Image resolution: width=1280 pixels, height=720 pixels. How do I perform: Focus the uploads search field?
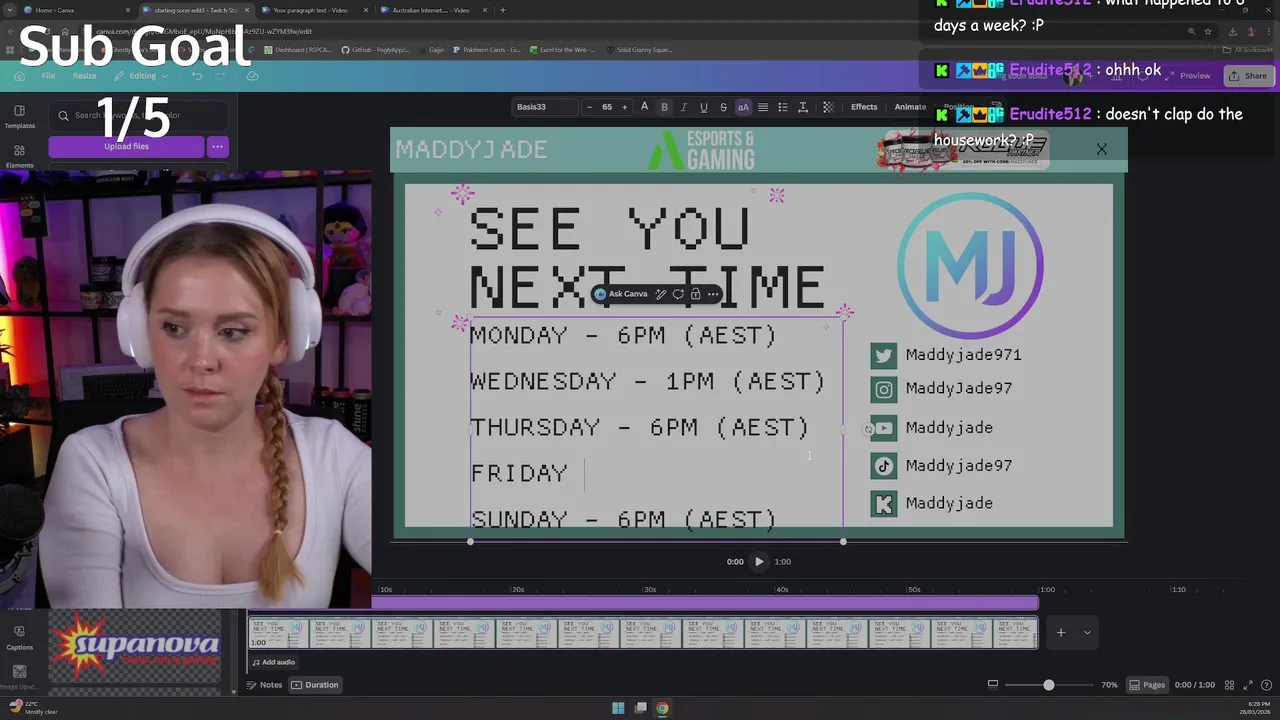point(138,115)
